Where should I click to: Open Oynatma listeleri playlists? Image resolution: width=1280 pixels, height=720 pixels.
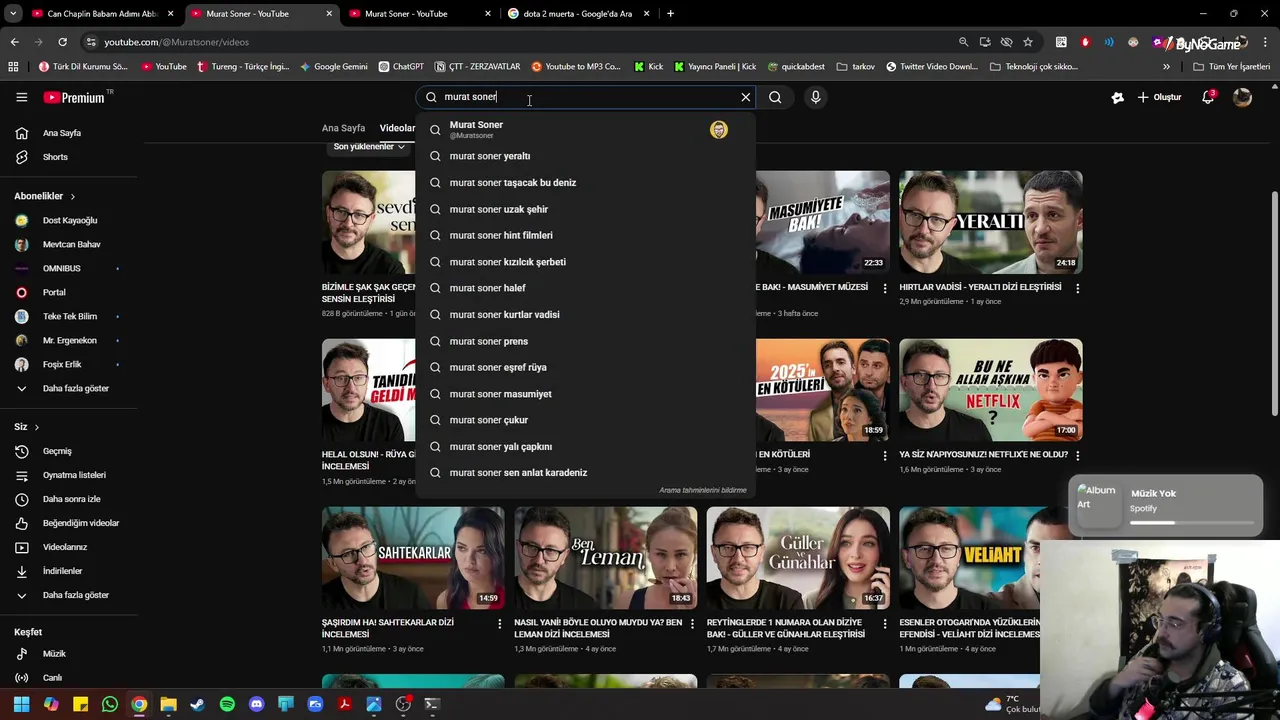click(x=74, y=475)
